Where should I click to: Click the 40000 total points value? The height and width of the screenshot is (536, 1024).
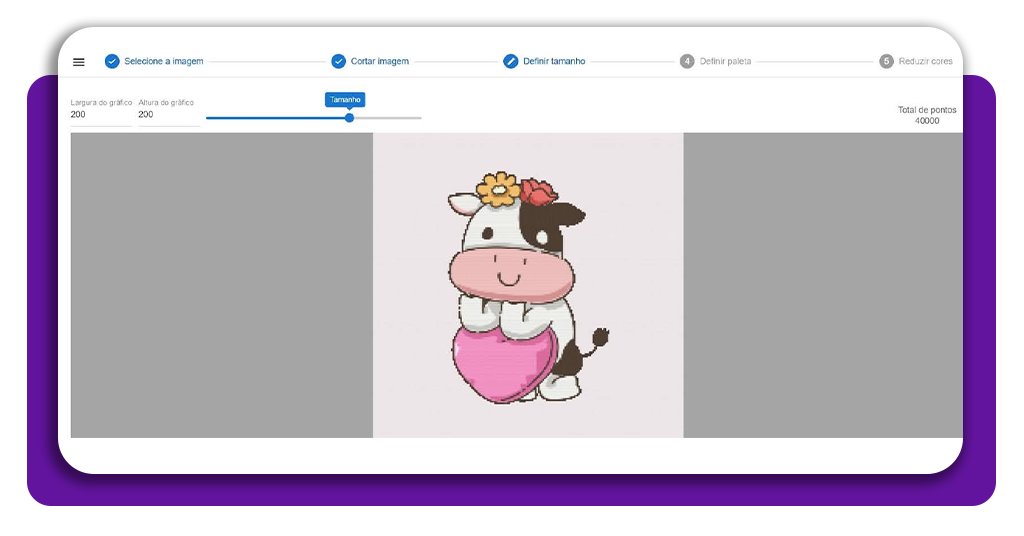click(x=927, y=121)
